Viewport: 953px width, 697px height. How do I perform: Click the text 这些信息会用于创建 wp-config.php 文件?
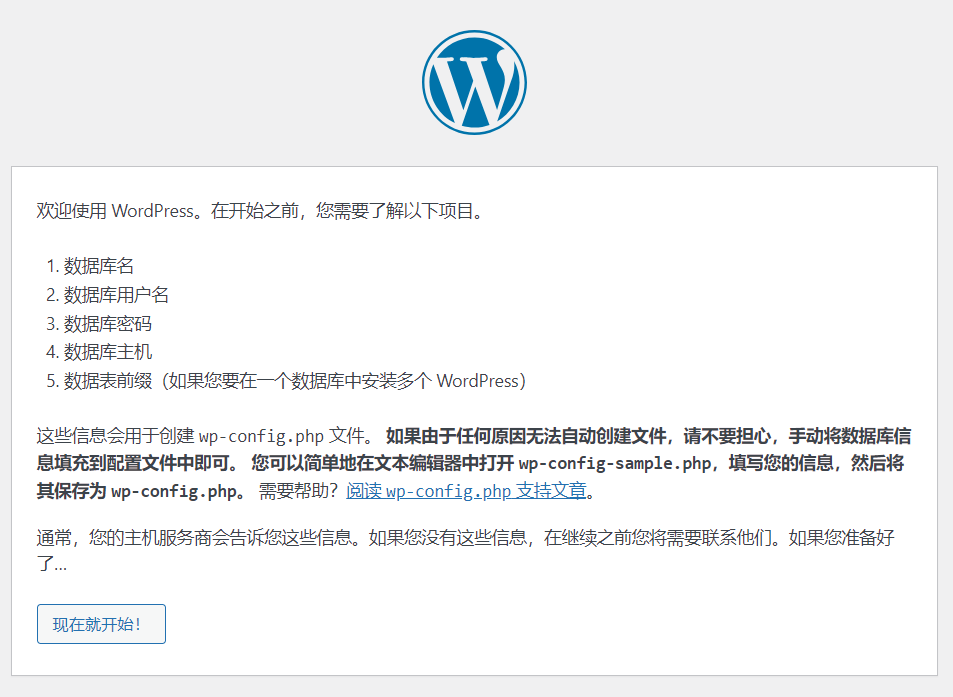205,436
